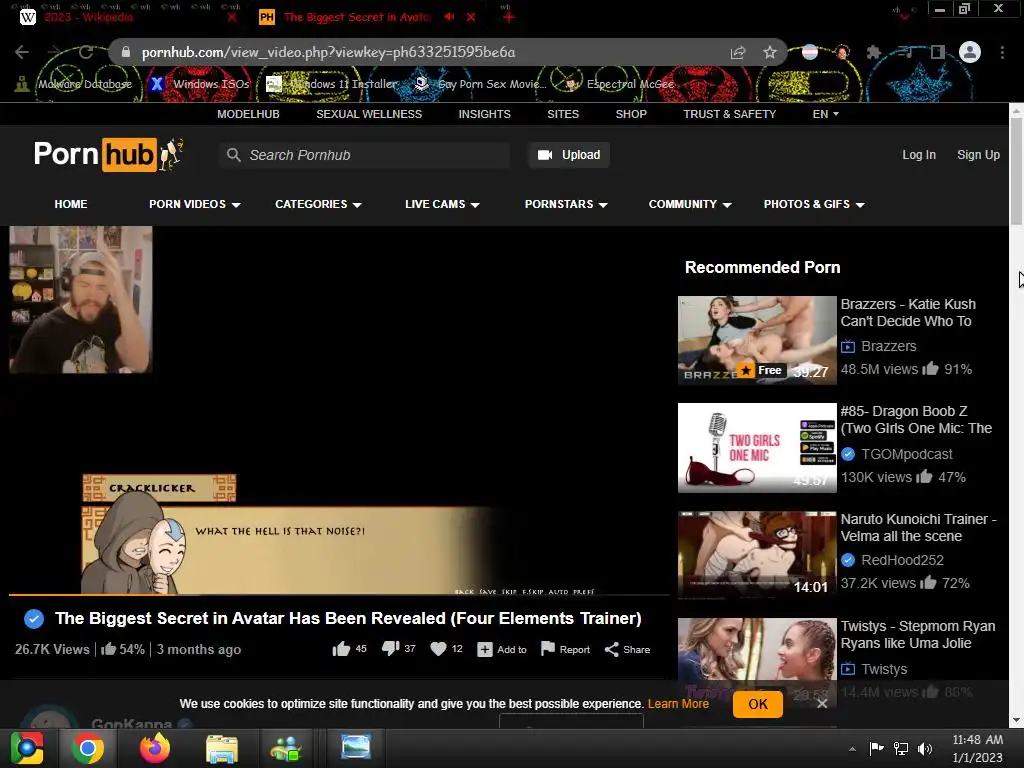The image size is (1024, 768).
Task: Open Chrome from the taskbar
Action: tap(88, 748)
